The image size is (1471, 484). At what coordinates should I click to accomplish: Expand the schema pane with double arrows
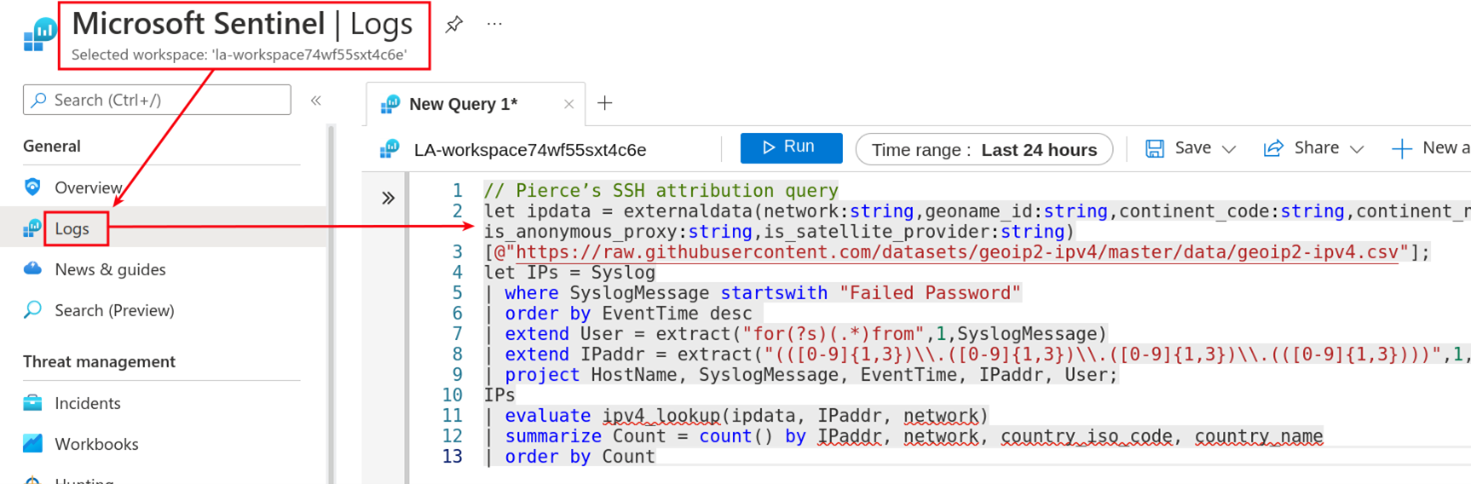tap(388, 198)
